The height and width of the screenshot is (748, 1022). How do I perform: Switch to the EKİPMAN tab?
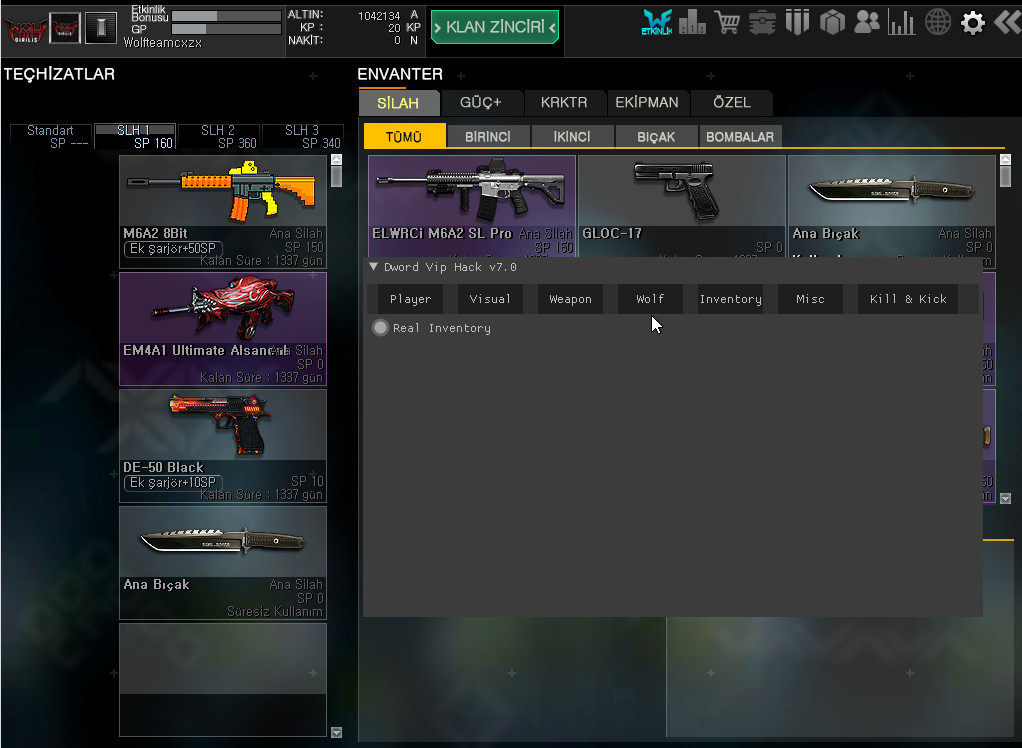[647, 103]
